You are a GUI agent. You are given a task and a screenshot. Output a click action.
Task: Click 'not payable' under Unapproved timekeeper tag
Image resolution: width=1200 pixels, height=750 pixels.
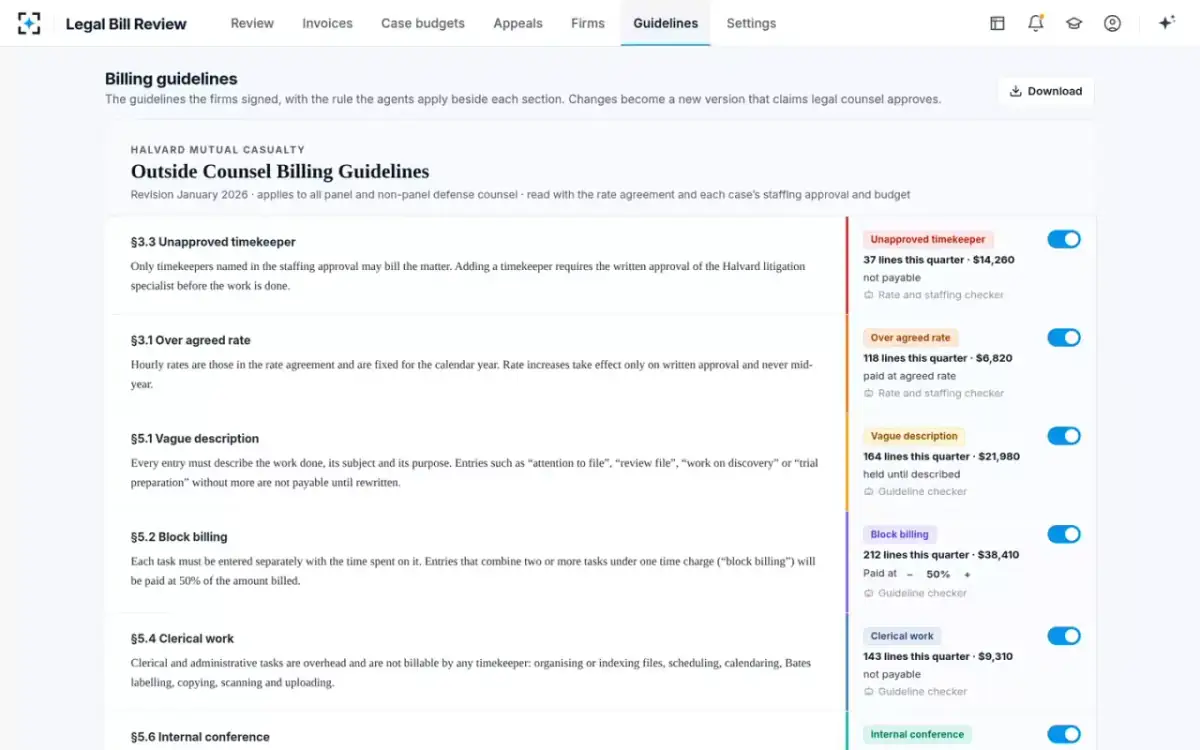click(x=892, y=278)
